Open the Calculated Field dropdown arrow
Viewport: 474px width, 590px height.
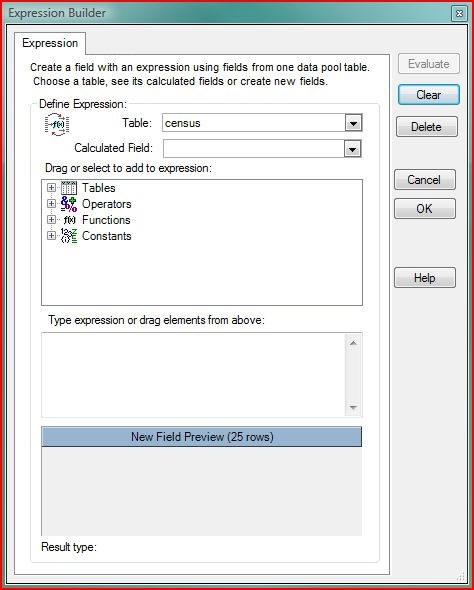click(x=352, y=149)
